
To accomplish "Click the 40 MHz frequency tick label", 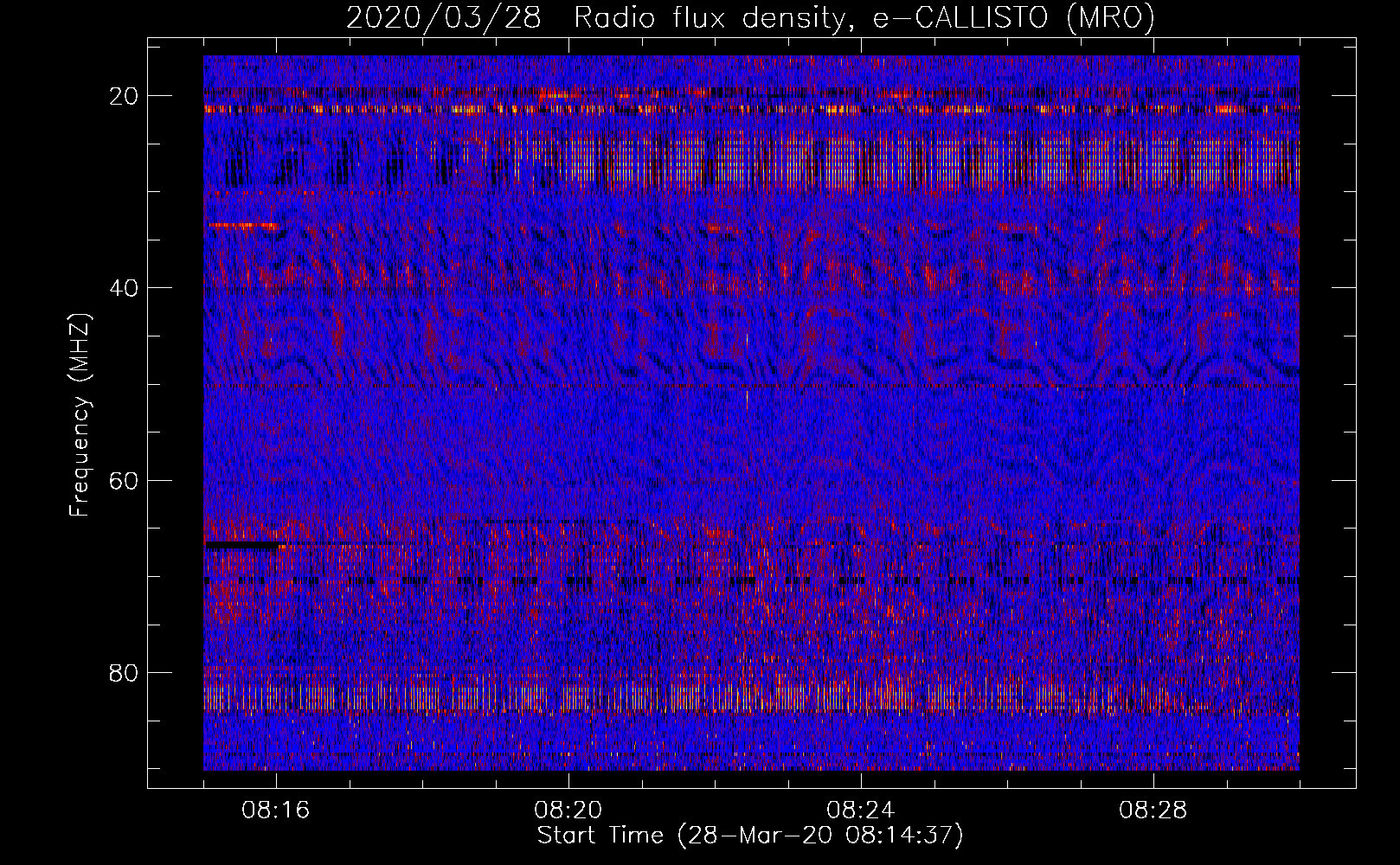I will tap(125, 287).
